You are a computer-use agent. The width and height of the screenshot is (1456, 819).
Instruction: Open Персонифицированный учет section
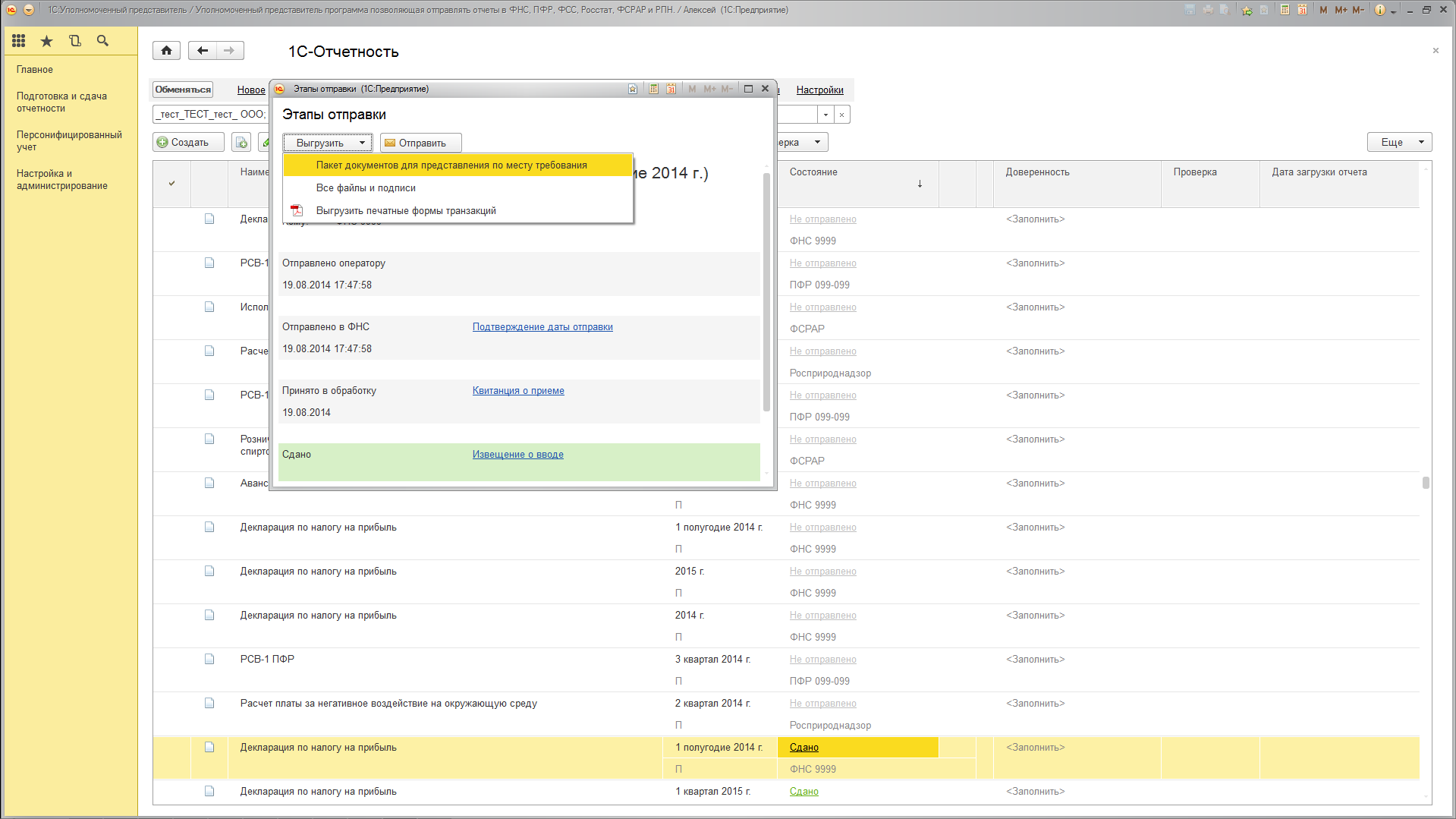coord(69,140)
